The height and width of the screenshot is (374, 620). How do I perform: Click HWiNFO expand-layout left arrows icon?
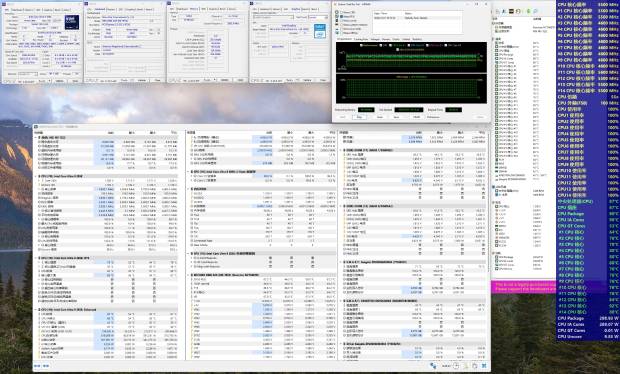[37, 366]
